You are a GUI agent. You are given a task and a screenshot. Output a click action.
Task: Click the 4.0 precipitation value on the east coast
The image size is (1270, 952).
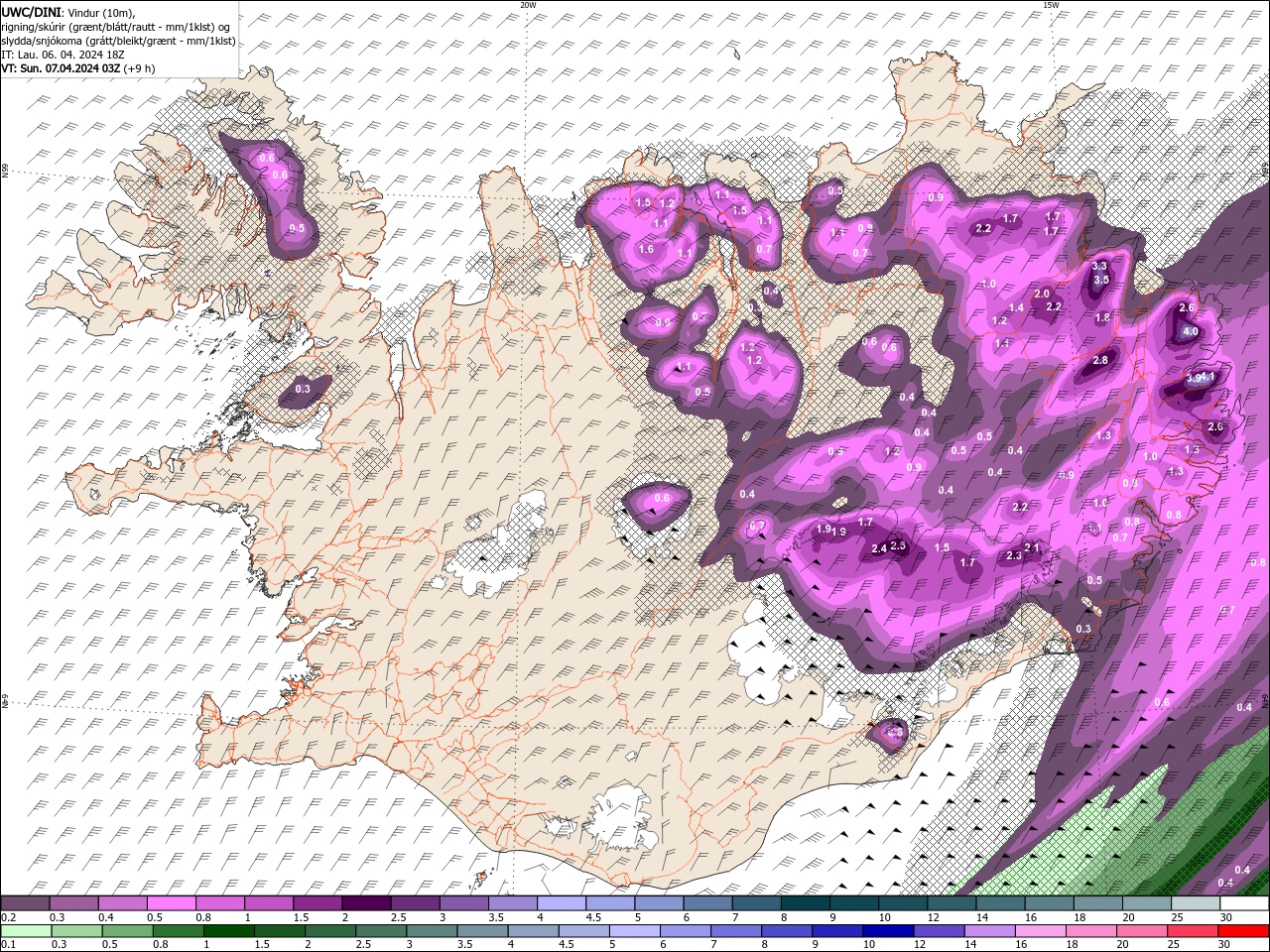click(x=1191, y=331)
